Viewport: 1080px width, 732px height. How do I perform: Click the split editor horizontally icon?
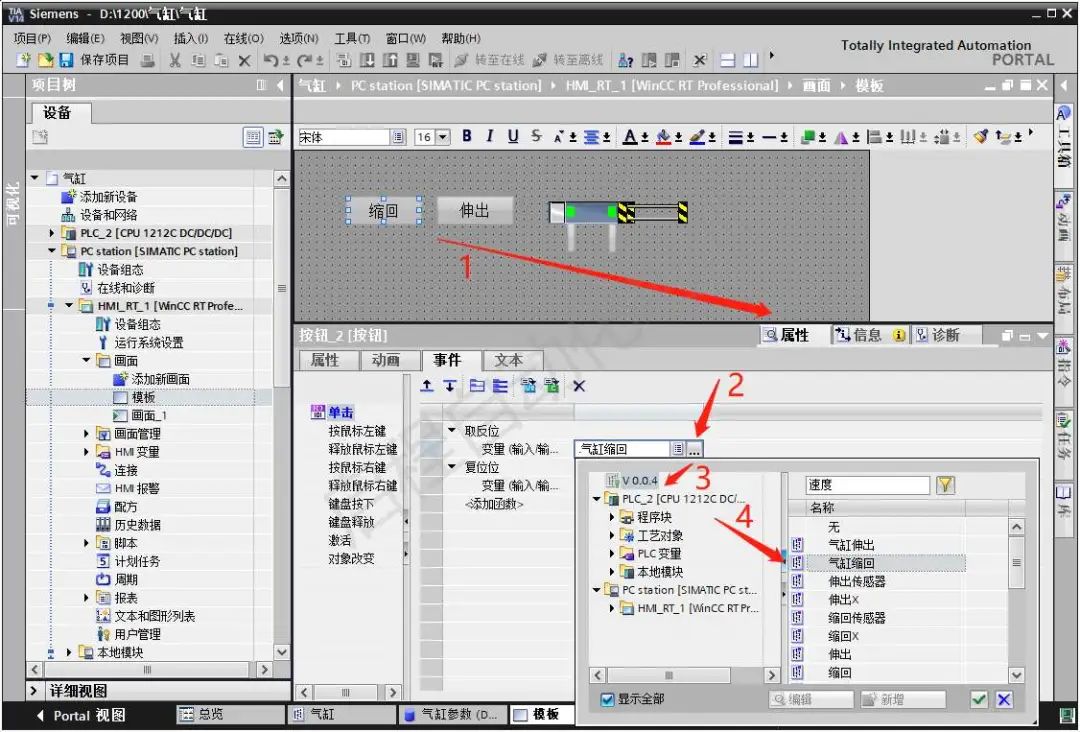(728, 61)
